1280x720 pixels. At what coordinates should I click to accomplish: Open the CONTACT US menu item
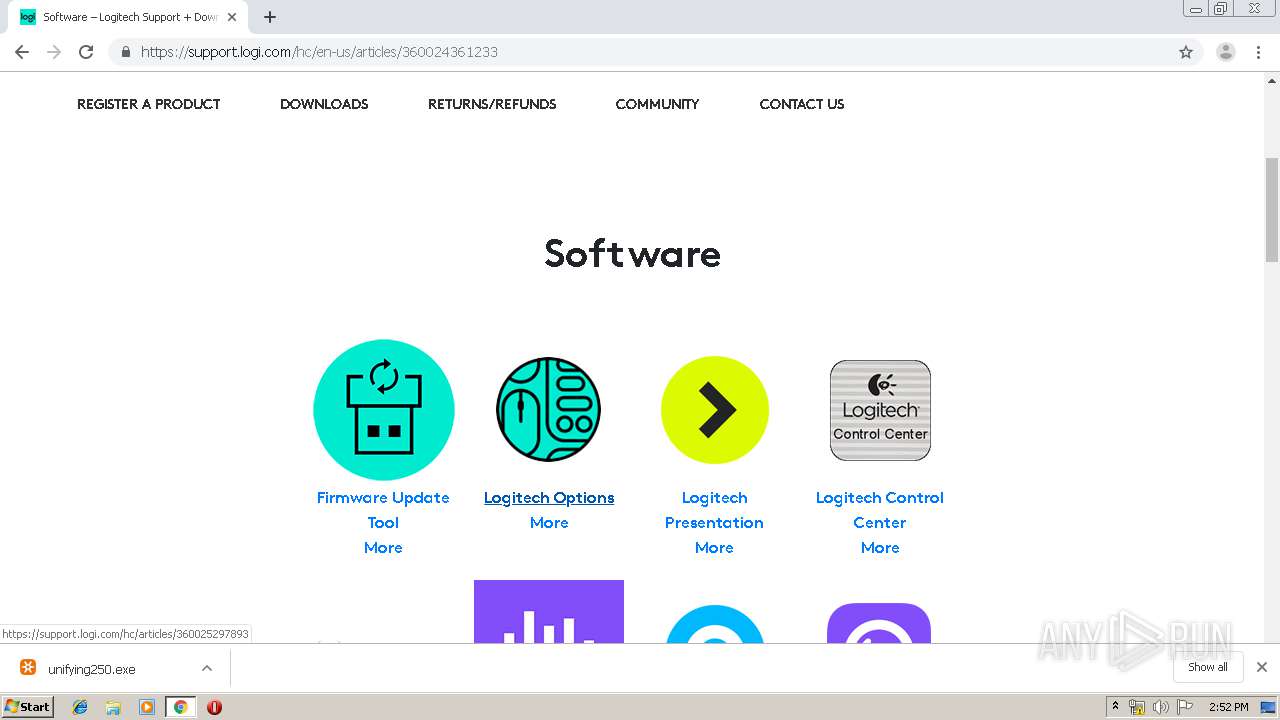802,104
